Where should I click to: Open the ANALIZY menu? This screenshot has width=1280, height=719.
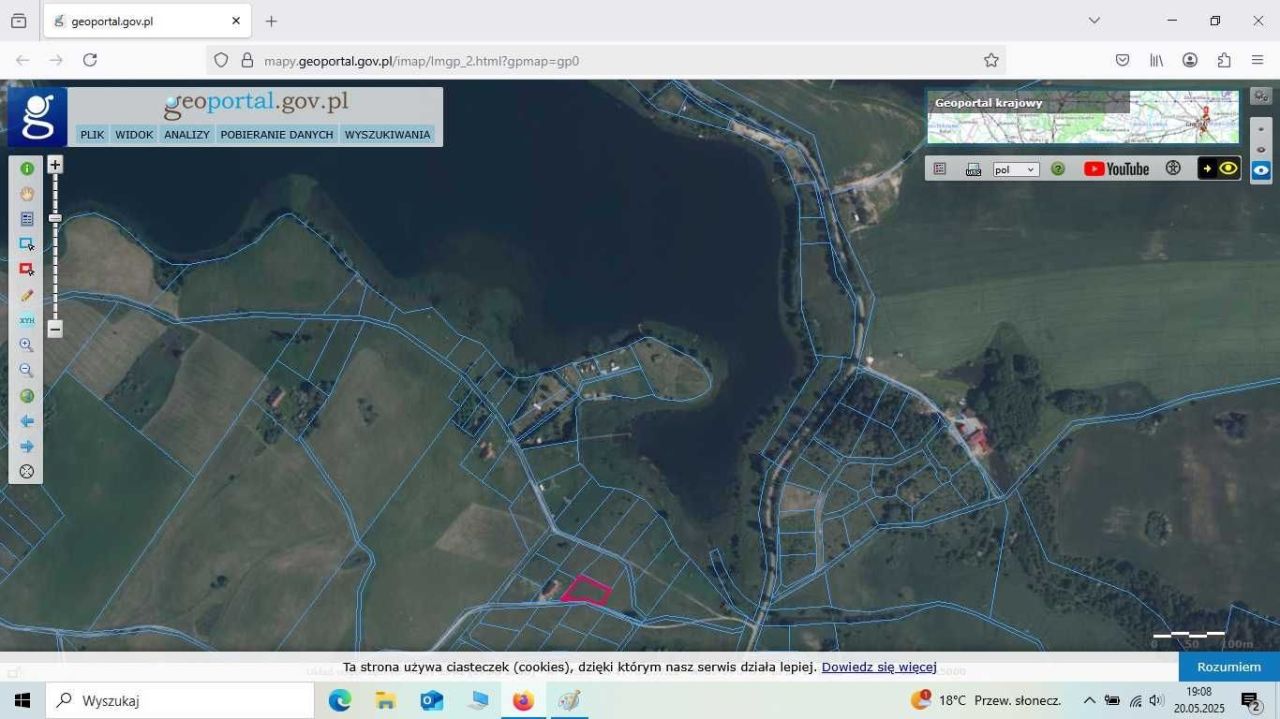187,134
